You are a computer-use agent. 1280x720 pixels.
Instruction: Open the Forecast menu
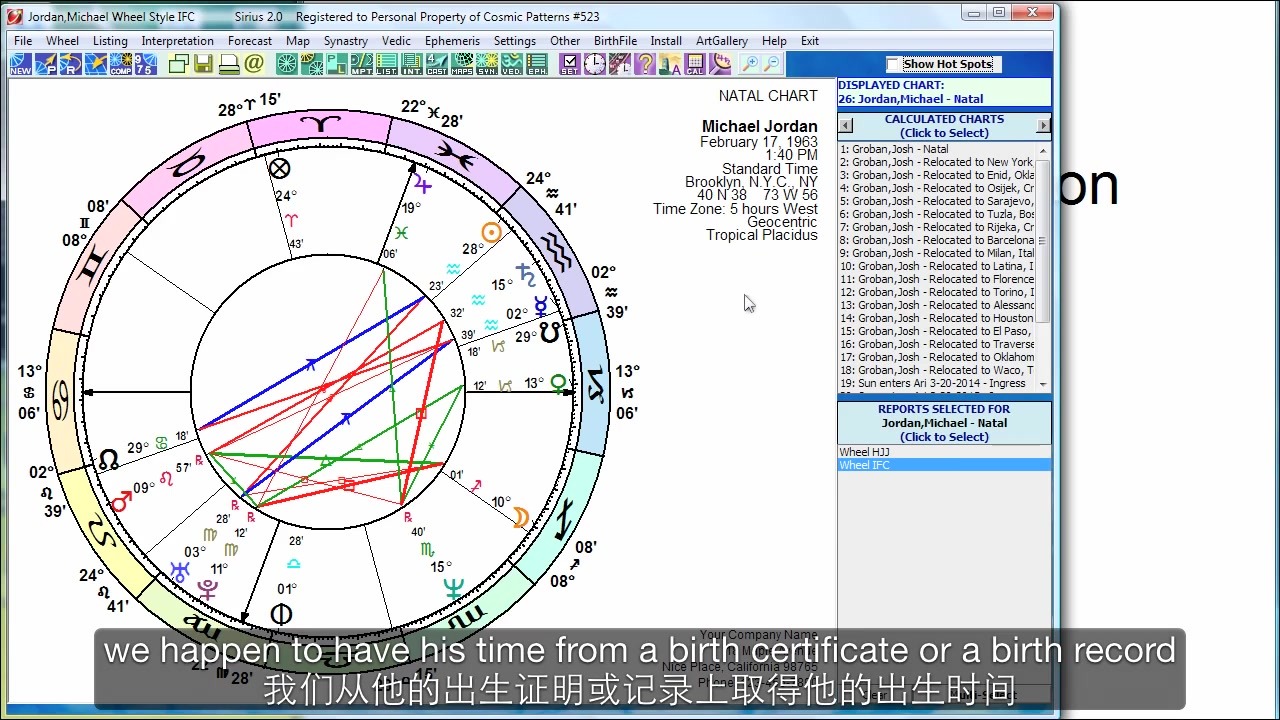point(250,41)
